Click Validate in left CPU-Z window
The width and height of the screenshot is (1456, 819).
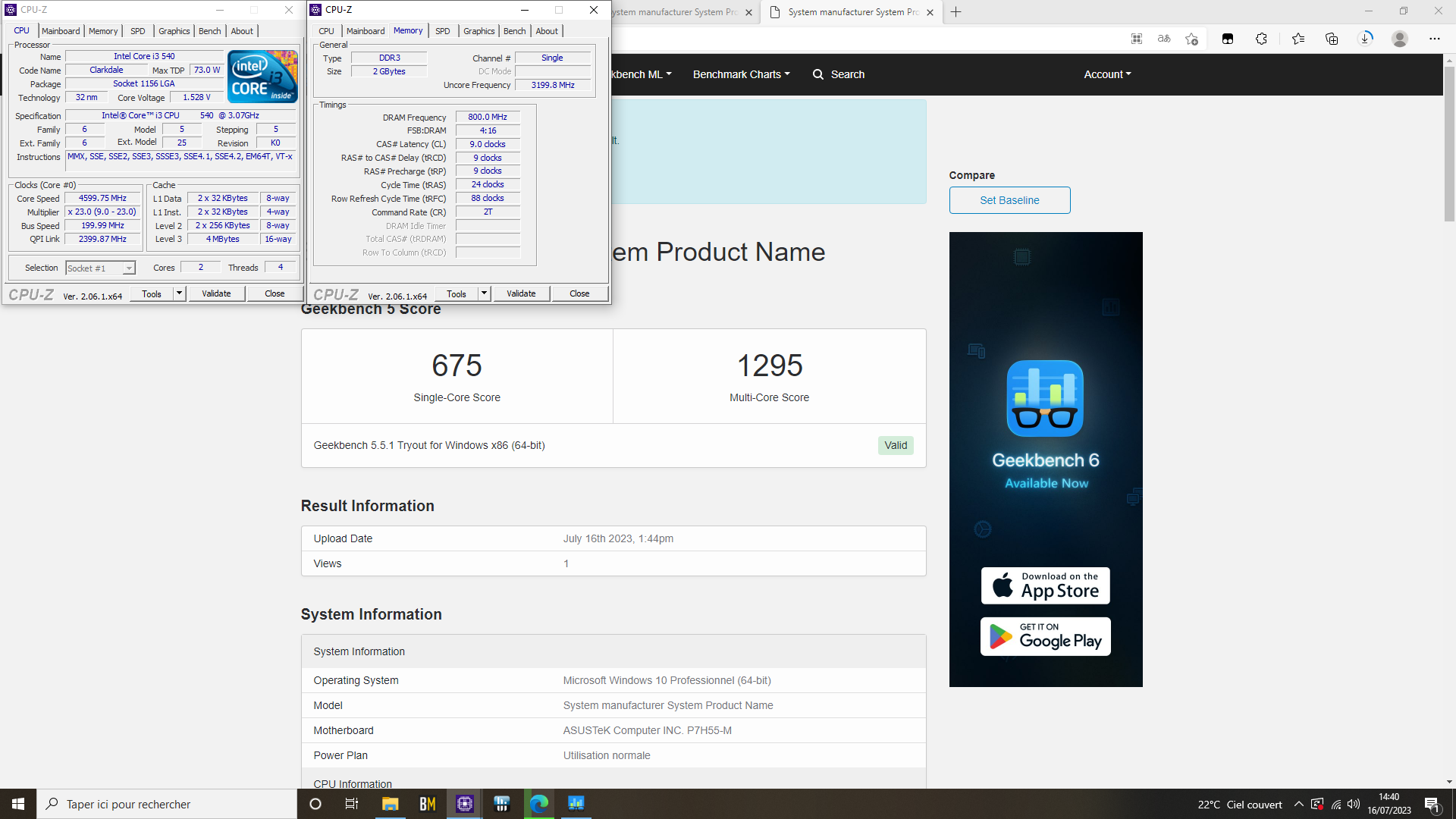click(x=216, y=293)
